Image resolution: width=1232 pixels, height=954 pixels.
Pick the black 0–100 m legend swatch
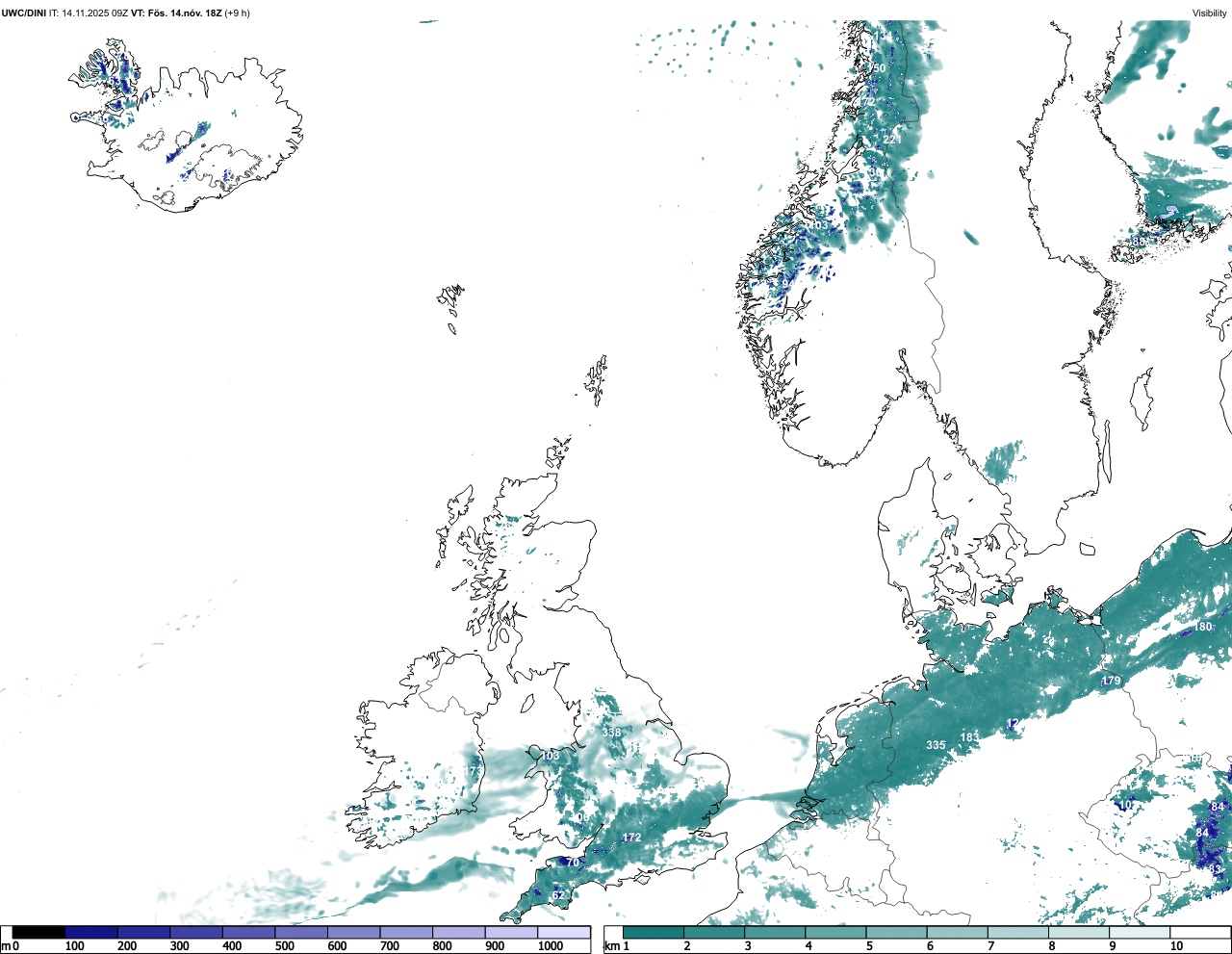tap(38, 932)
